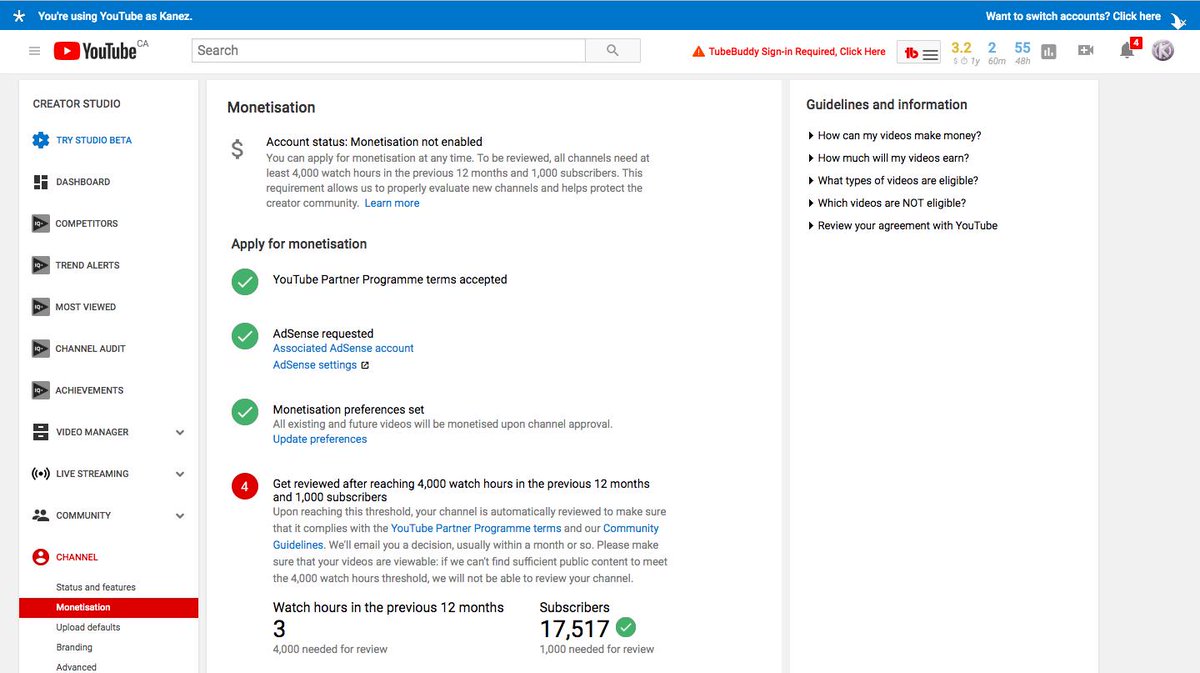This screenshot has height=673, width=1200.
Task: Open the hamburger guide menu
Action: pyautogui.click(x=35, y=51)
